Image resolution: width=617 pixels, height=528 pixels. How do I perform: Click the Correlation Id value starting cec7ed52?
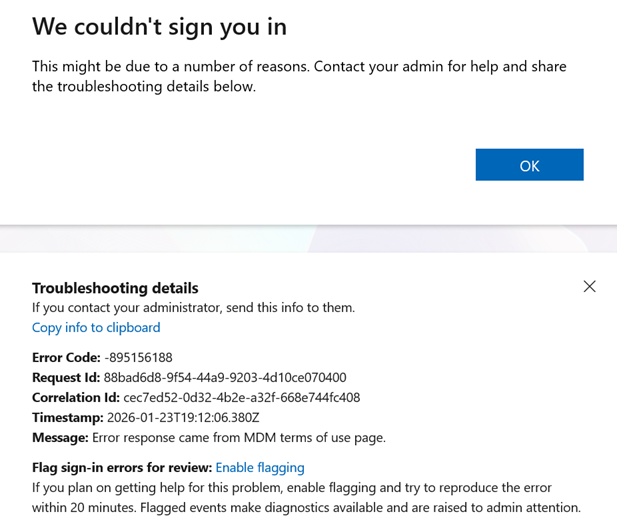pyautogui.click(x=241, y=397)
